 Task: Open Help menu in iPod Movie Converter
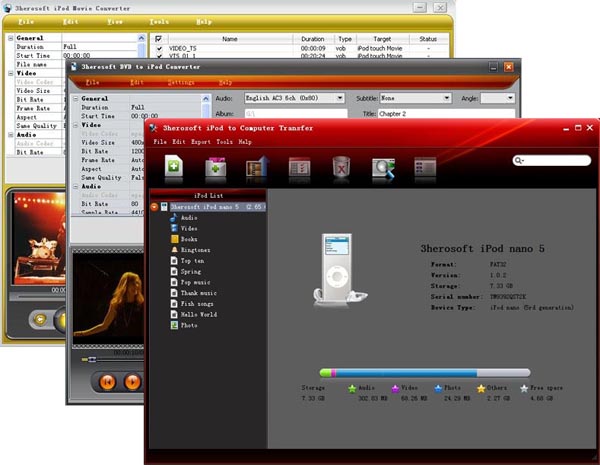click(x=204, y=22)
